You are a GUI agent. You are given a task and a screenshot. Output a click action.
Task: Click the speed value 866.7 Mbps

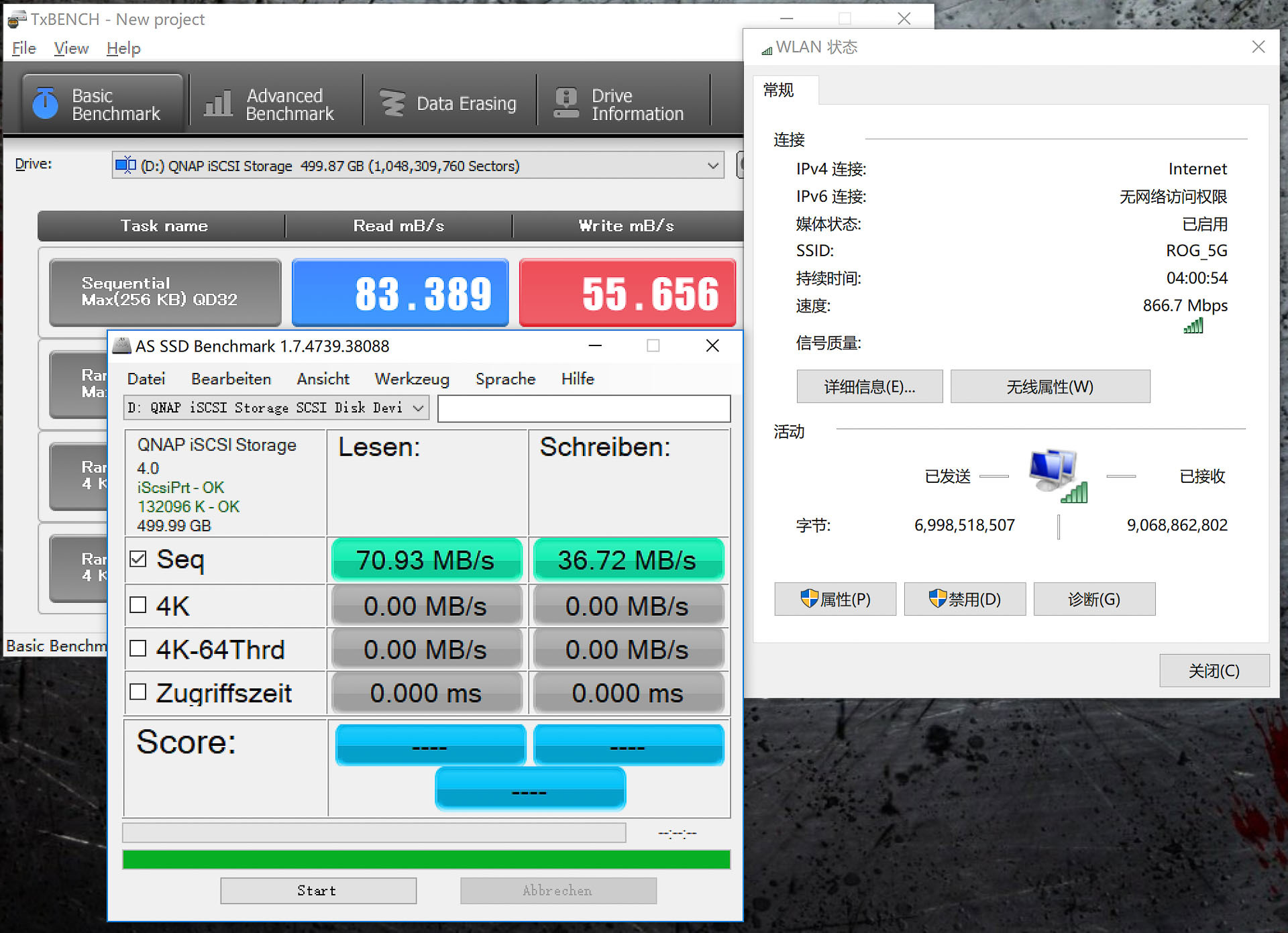(x=1185, y=306)
